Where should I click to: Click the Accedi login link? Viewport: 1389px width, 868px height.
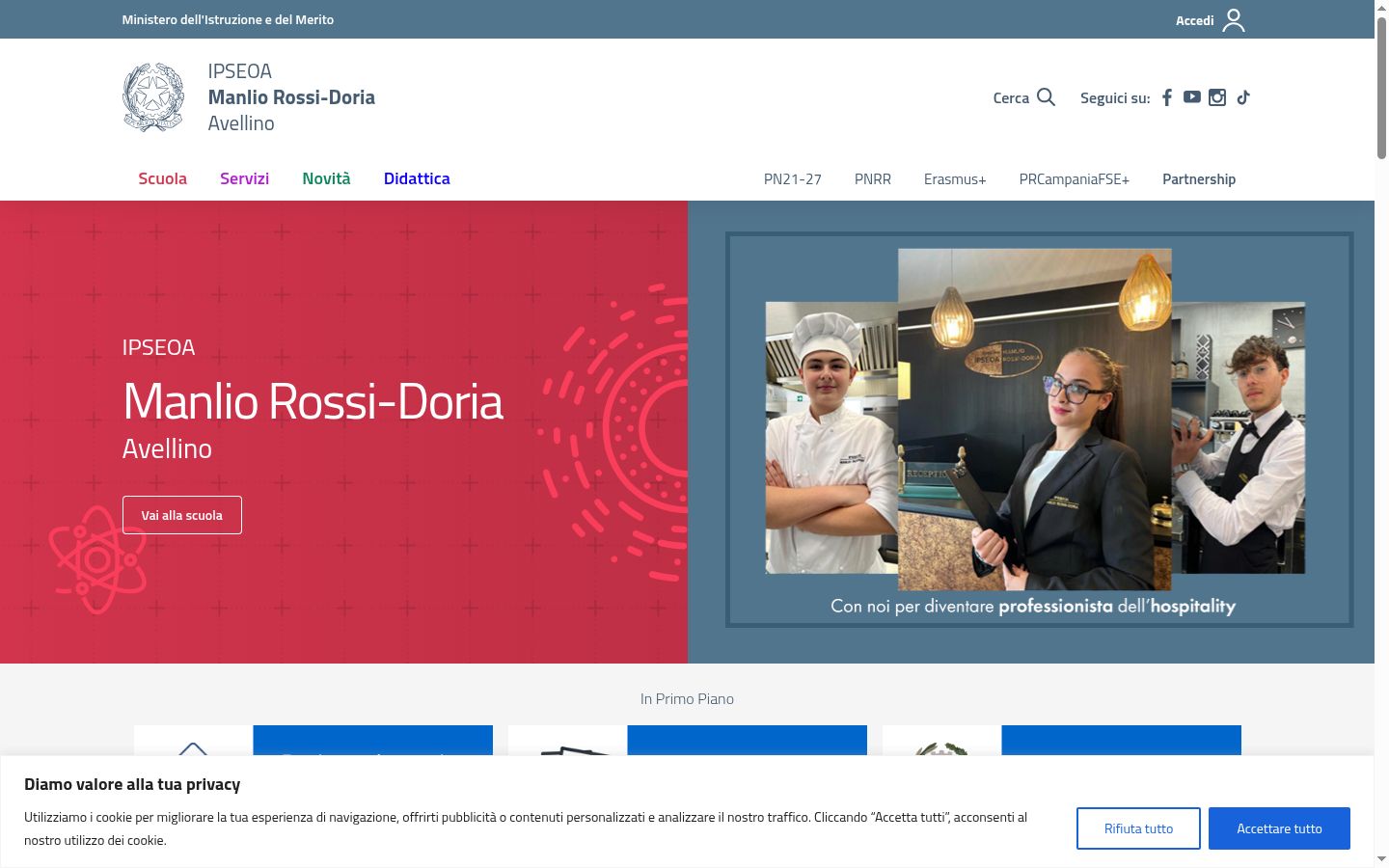click(x=1194, y=20)
